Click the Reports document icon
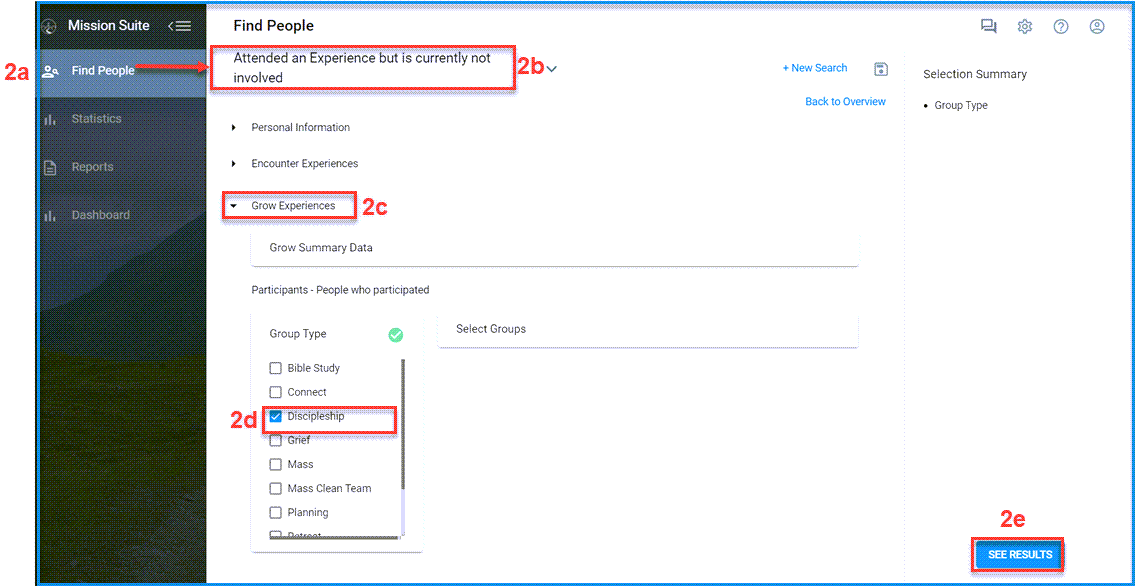1135x586 pixels. pyautogui.click(x=50, y=168)
